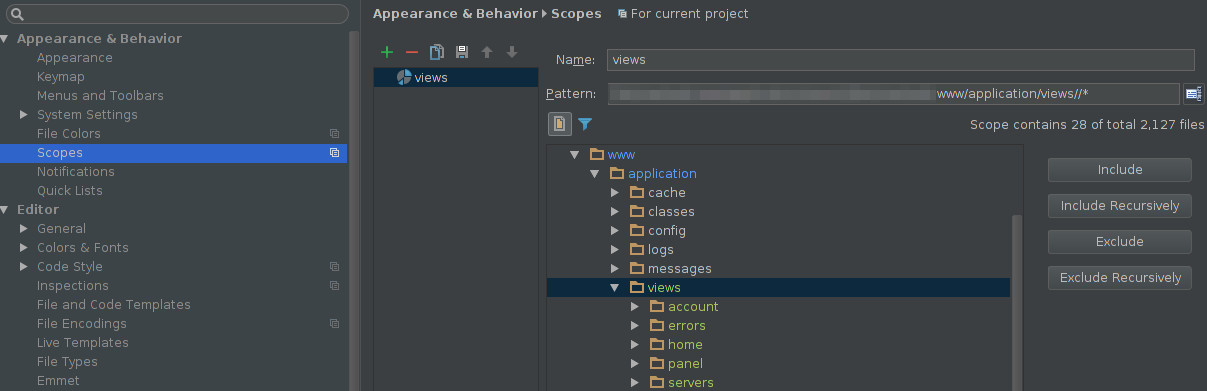Click the www folder icon

tap(597, 154)
